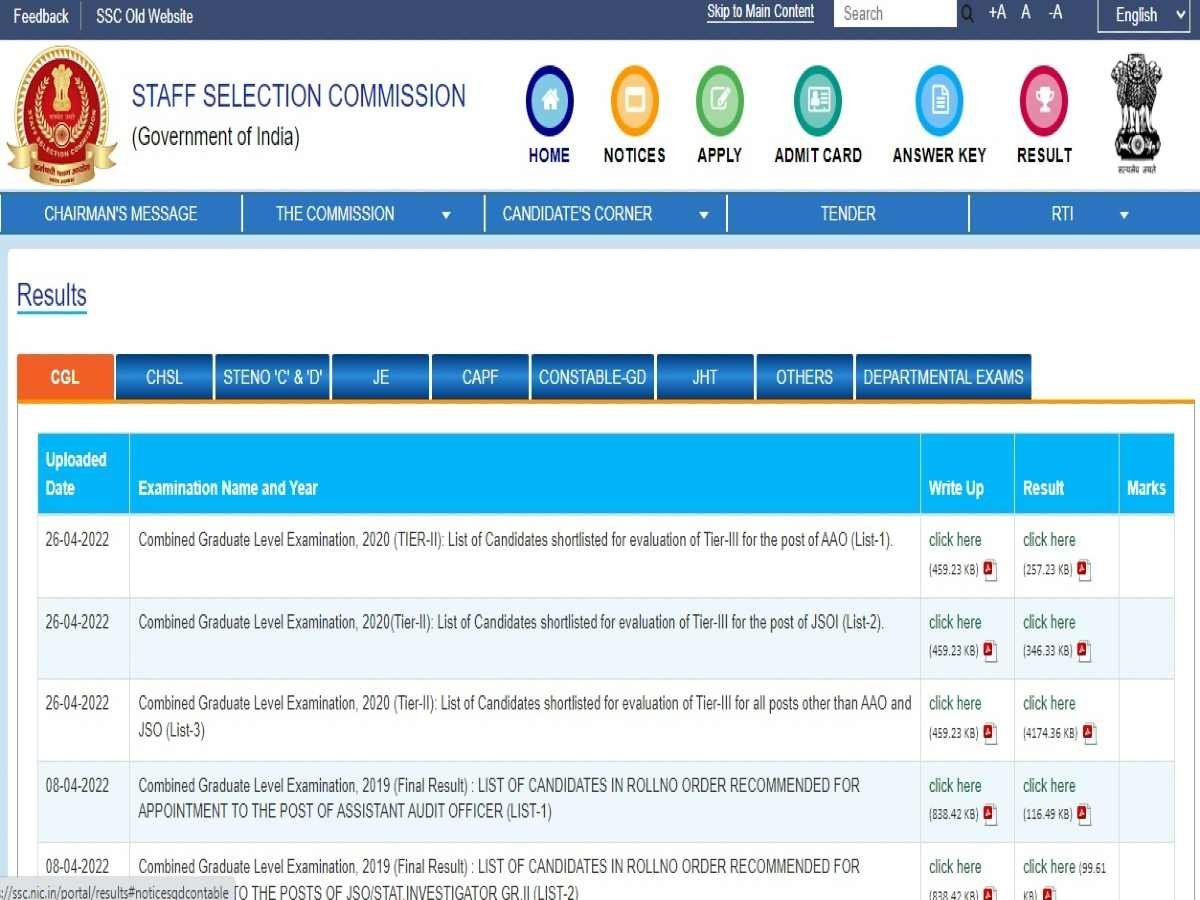Open the English language dropdown
The image size is (1200, 900).
pos(1144,15)
